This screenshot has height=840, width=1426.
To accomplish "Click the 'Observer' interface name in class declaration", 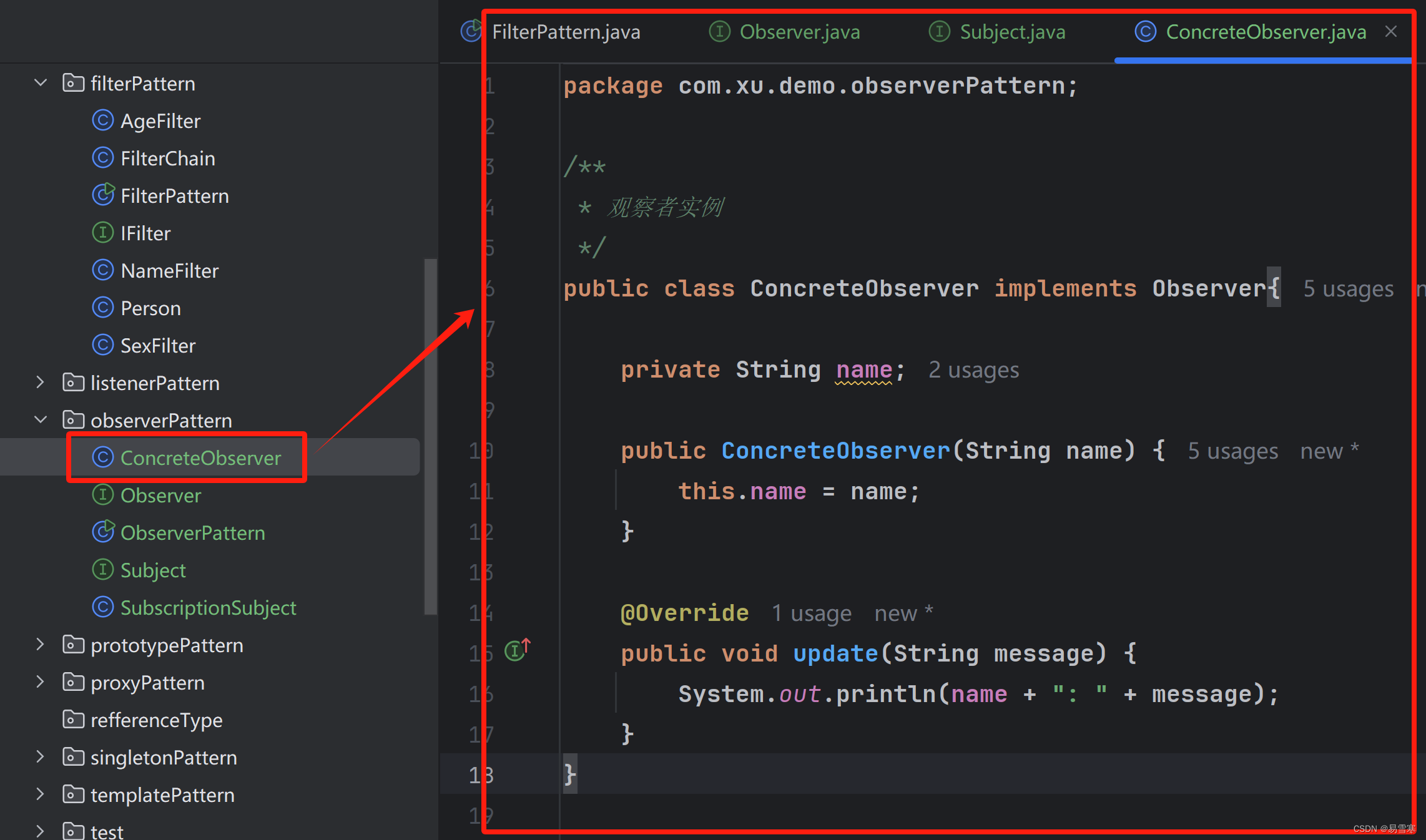I will [x=1209, y=288].
